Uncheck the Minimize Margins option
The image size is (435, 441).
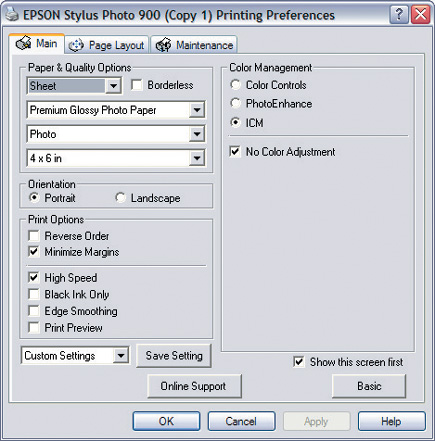click(x=34, y=252)
